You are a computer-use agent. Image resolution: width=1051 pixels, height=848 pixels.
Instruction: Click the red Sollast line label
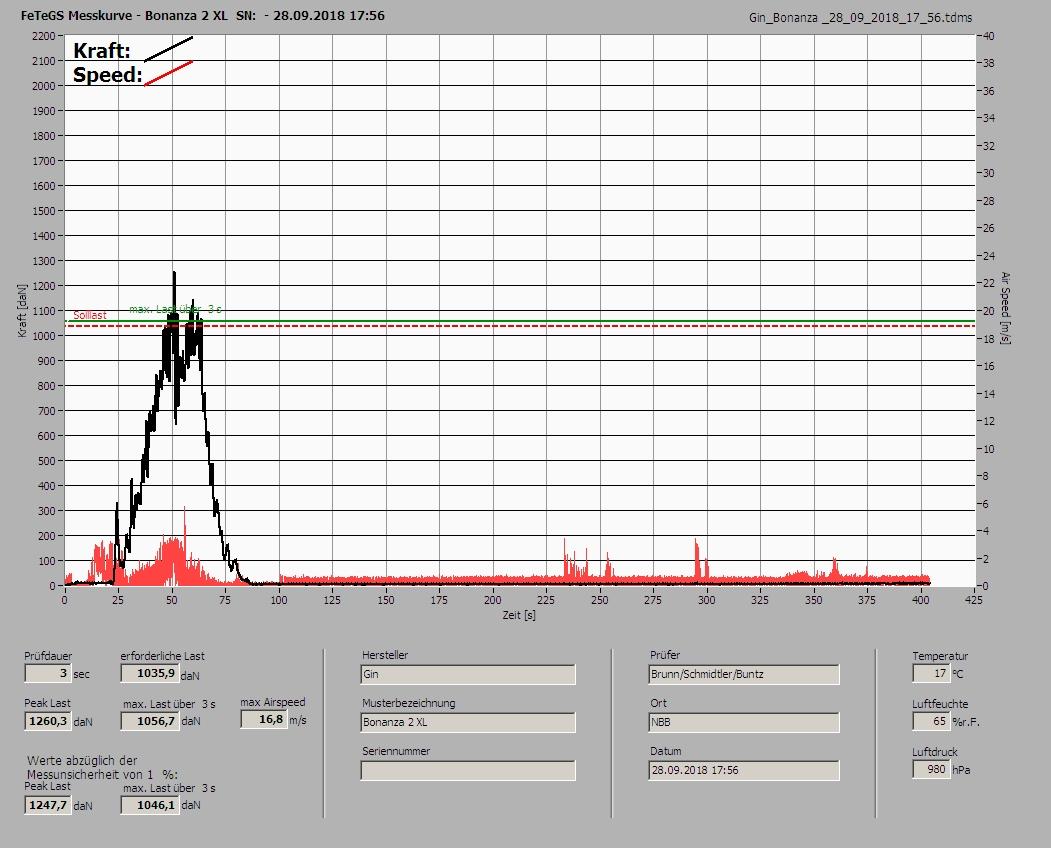tap(90, 315)
